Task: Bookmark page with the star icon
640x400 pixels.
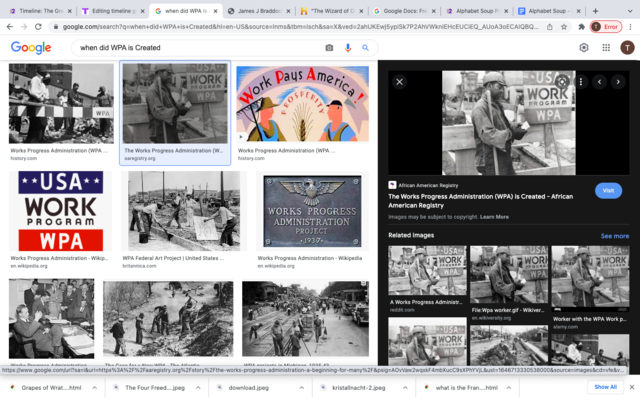Action: point(564,27)
